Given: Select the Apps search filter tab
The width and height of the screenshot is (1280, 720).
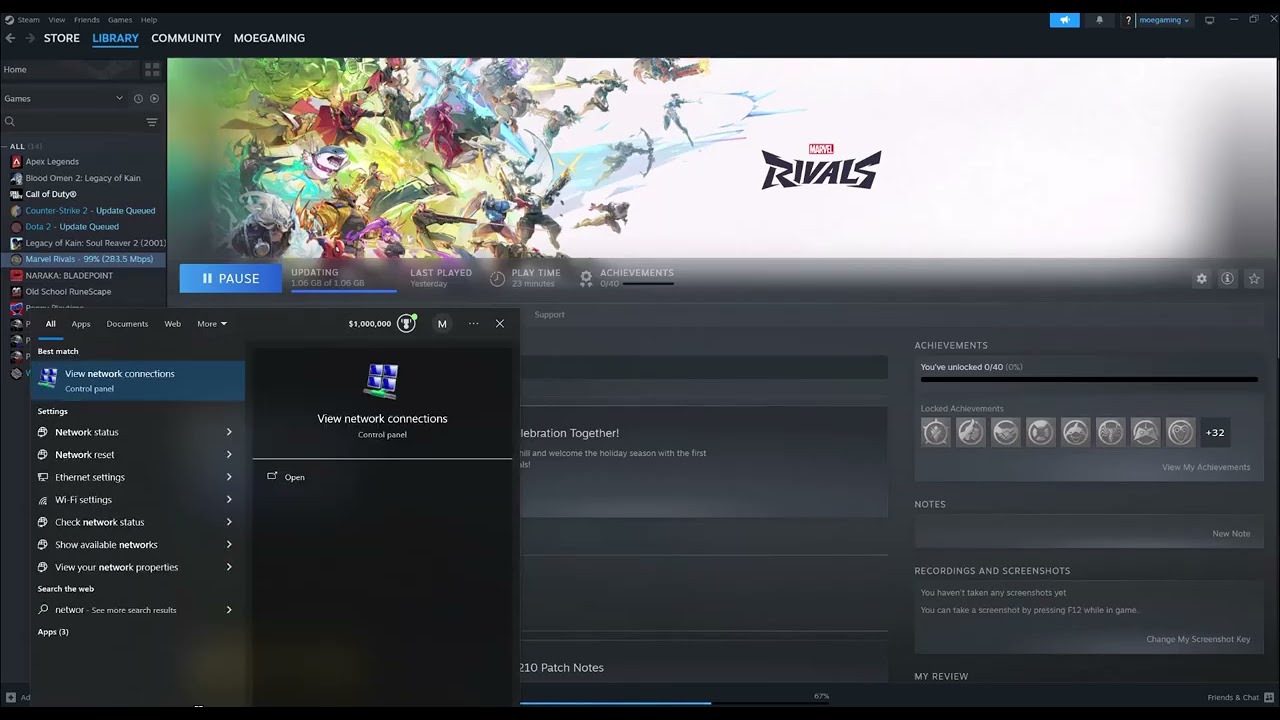Looking at the screenshot, I should pos(81,324).
